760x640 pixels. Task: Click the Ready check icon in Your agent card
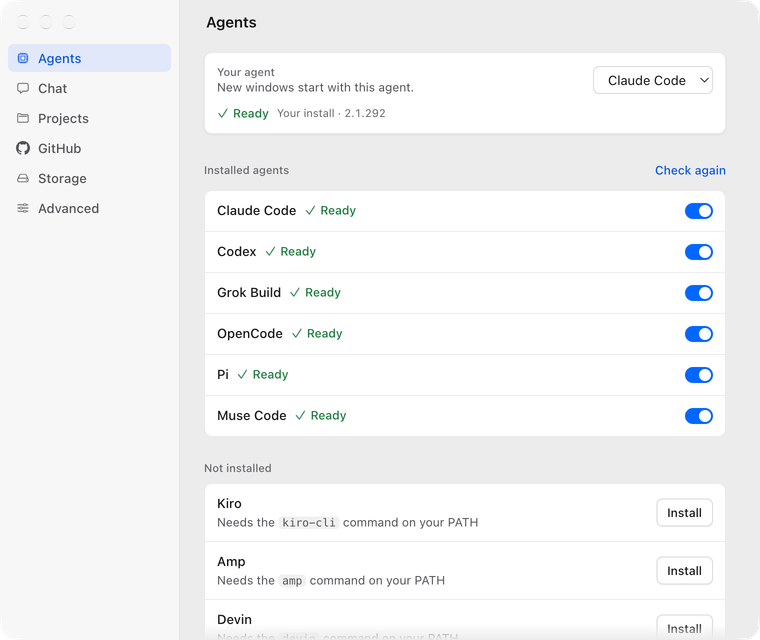(222, 113)
